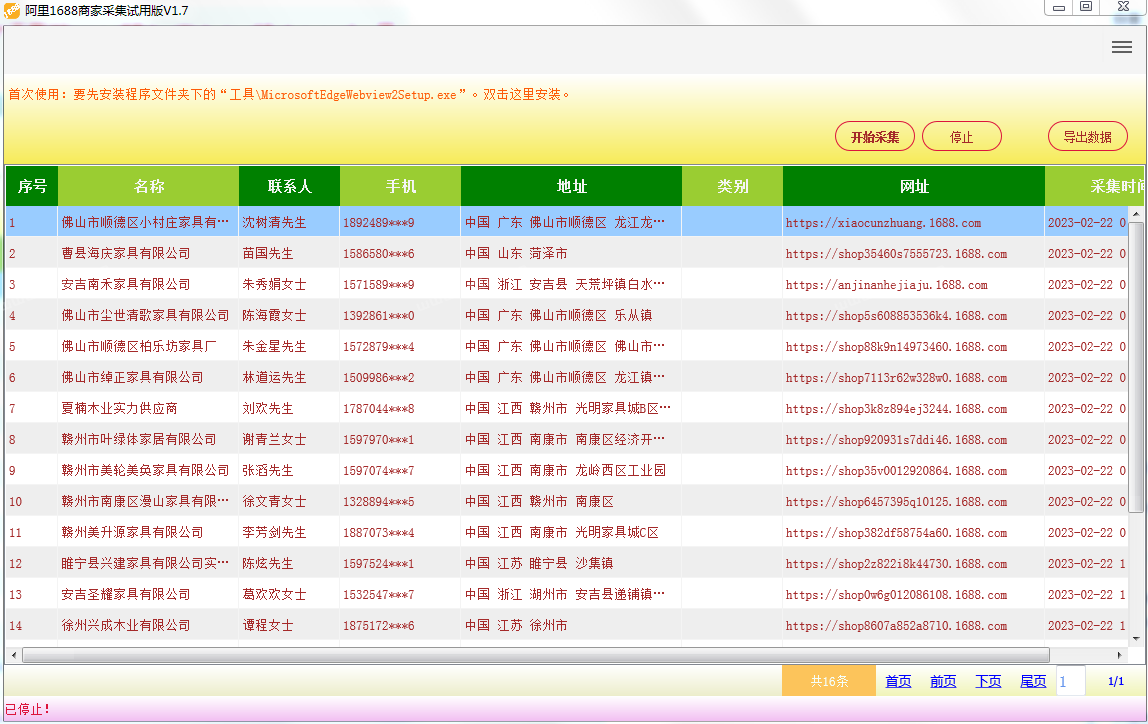Click contact 陈海霞女士
The height and width of the screenshot is (724, 1148).
click(x=275, y=316)
